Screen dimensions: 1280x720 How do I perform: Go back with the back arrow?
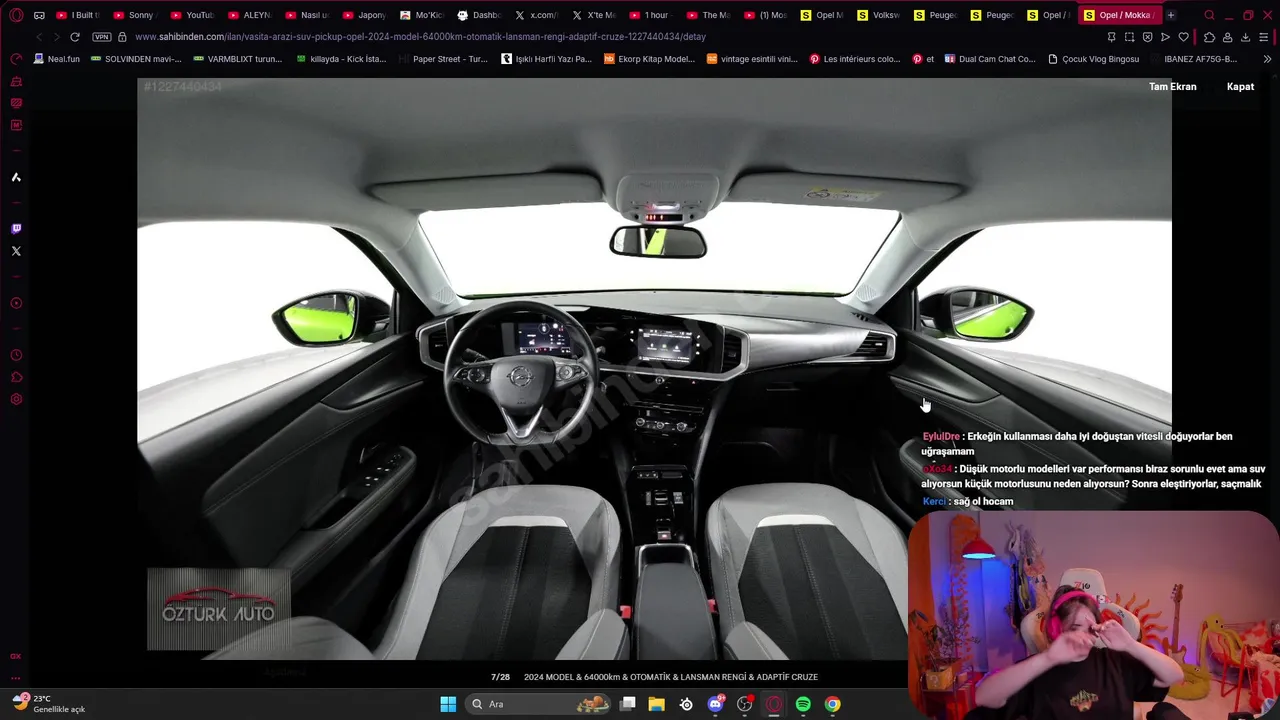[x=39, y=37]
